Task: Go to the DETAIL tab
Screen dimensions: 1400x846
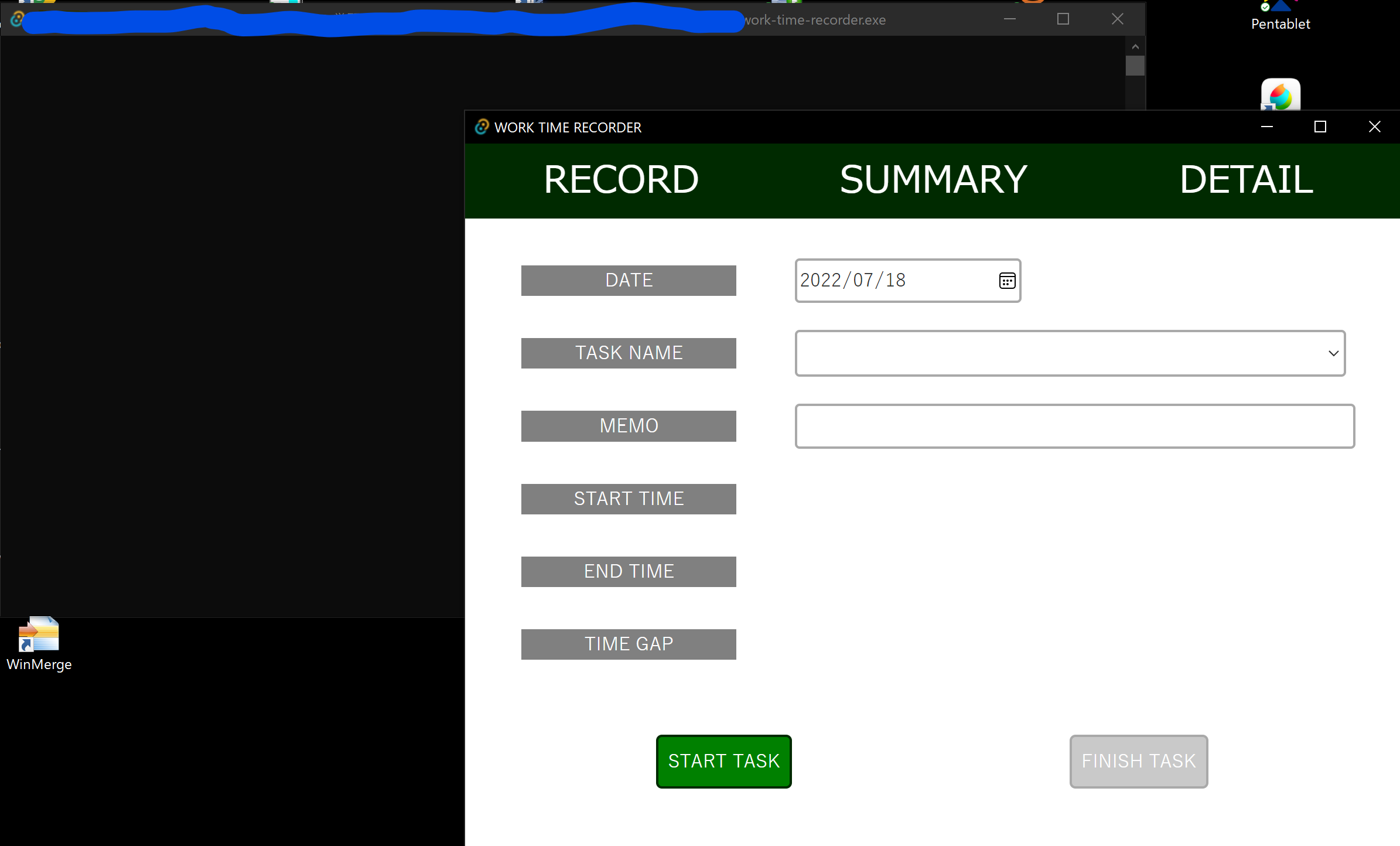Action: [1246, 180]
